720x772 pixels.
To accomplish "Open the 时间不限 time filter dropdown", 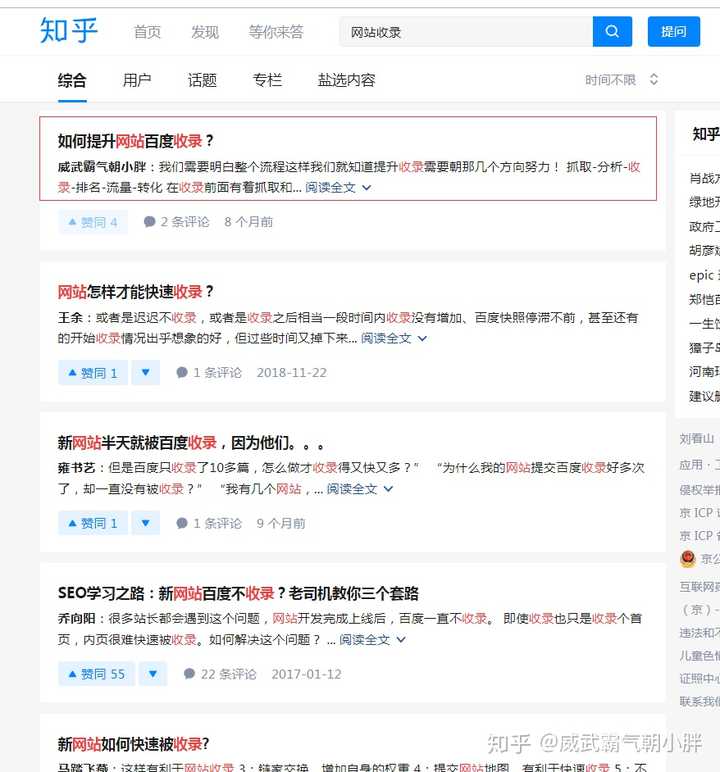I will tap(622, 80).
